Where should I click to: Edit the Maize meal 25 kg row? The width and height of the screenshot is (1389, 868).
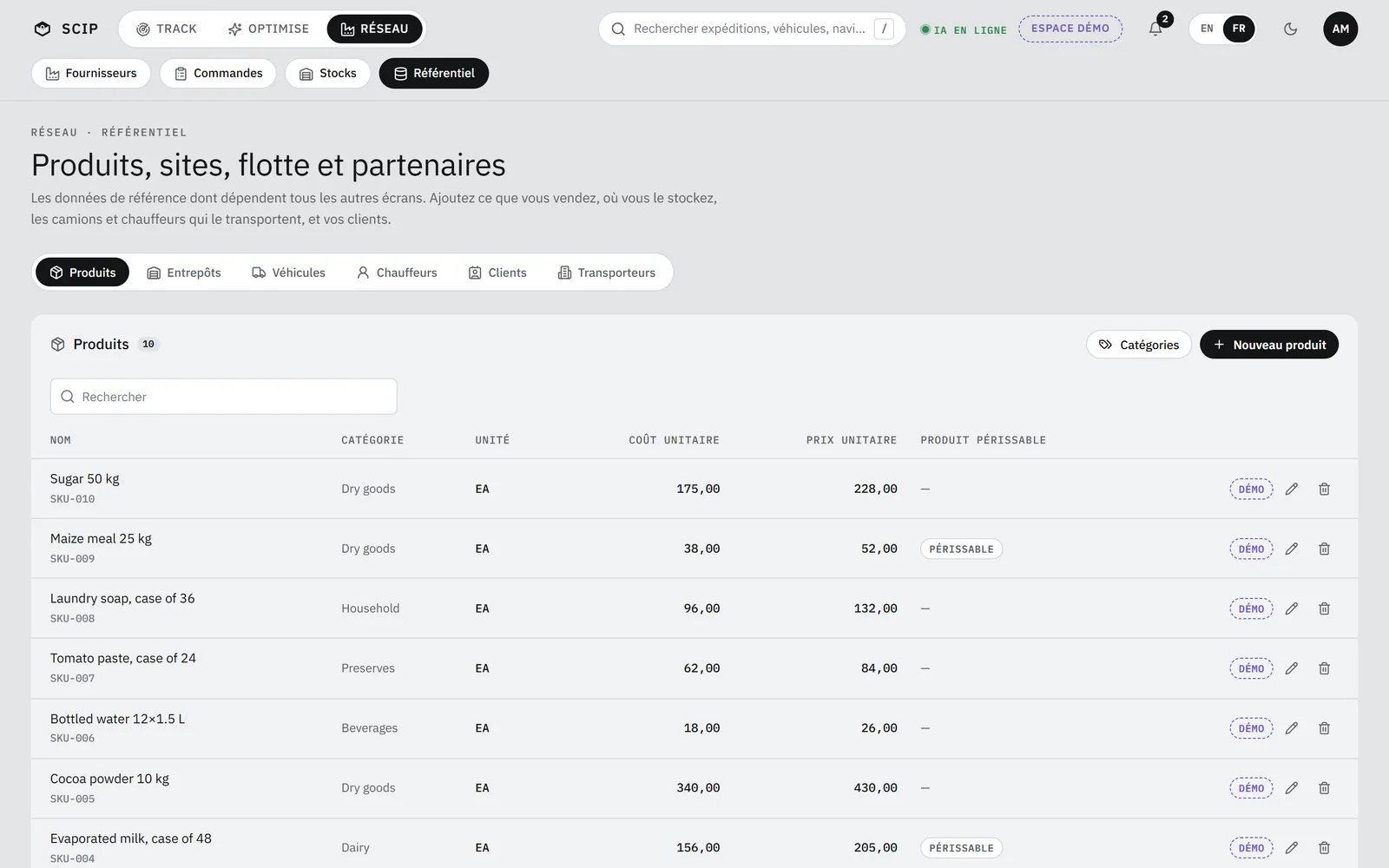pos(1292,549)
